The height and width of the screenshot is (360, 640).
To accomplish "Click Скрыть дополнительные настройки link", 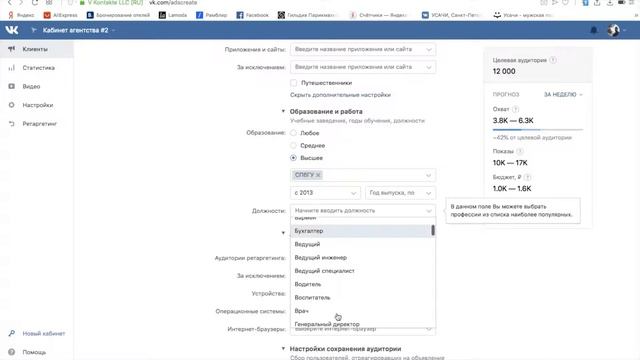I will (x=340, y=95).
